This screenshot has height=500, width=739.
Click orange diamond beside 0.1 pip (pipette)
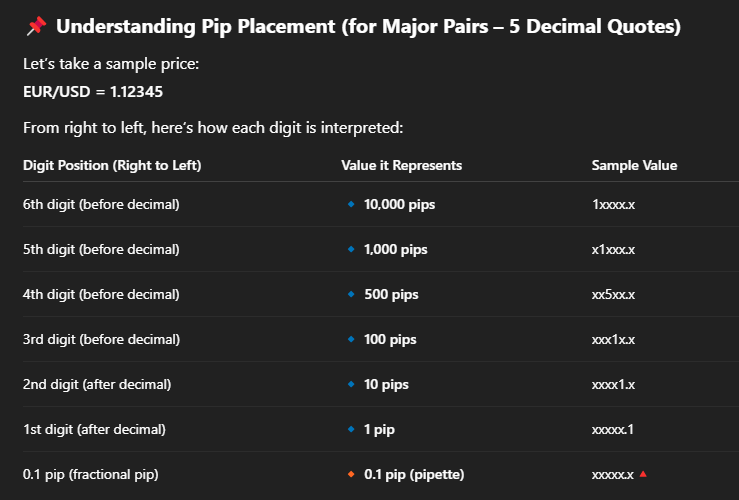351,474
